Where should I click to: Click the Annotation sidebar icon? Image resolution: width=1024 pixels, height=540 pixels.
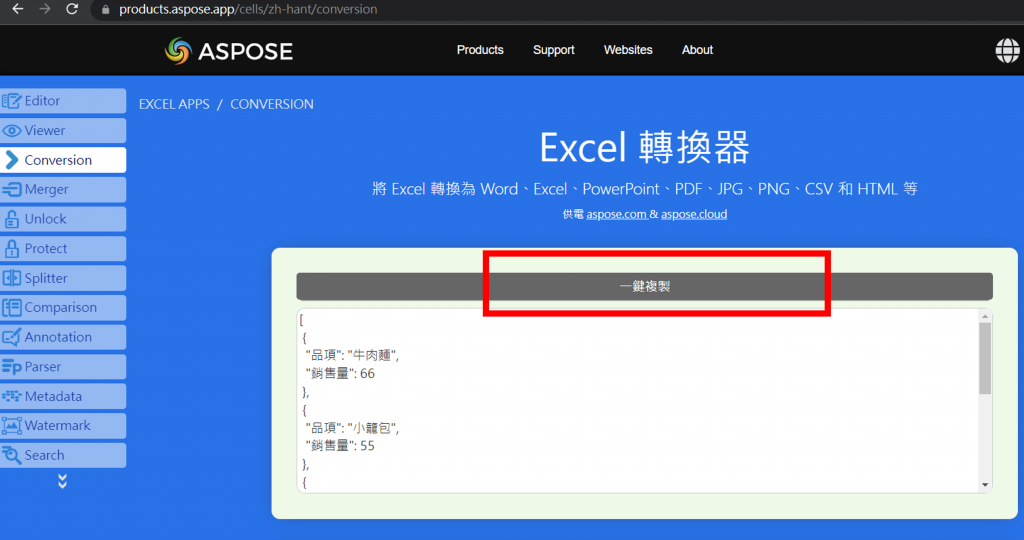tap(11, 337)
